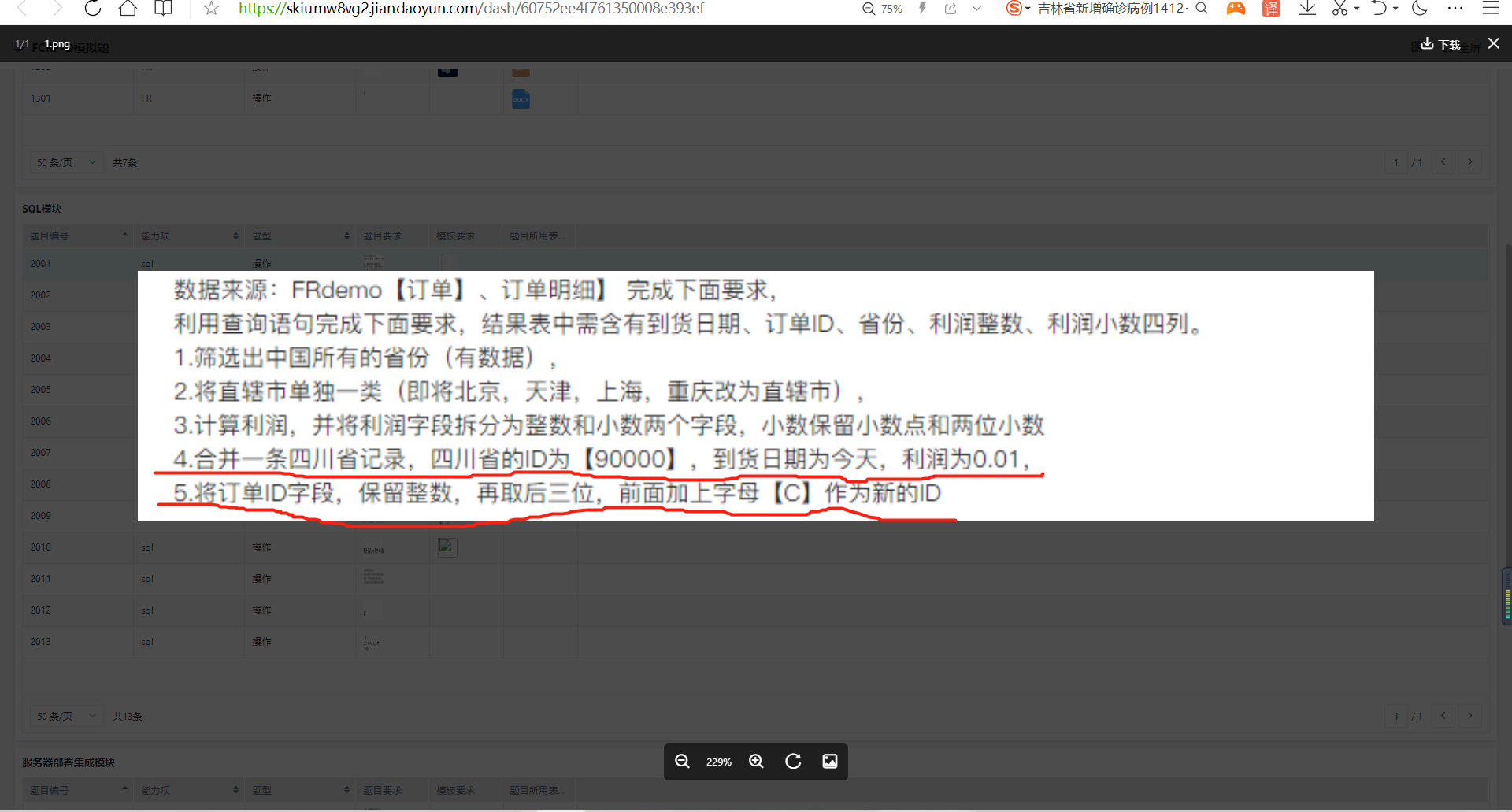The image size is (1512, 812).
Task: Click the 服务器部署集成模块 section title
Action: pos(69,762)
